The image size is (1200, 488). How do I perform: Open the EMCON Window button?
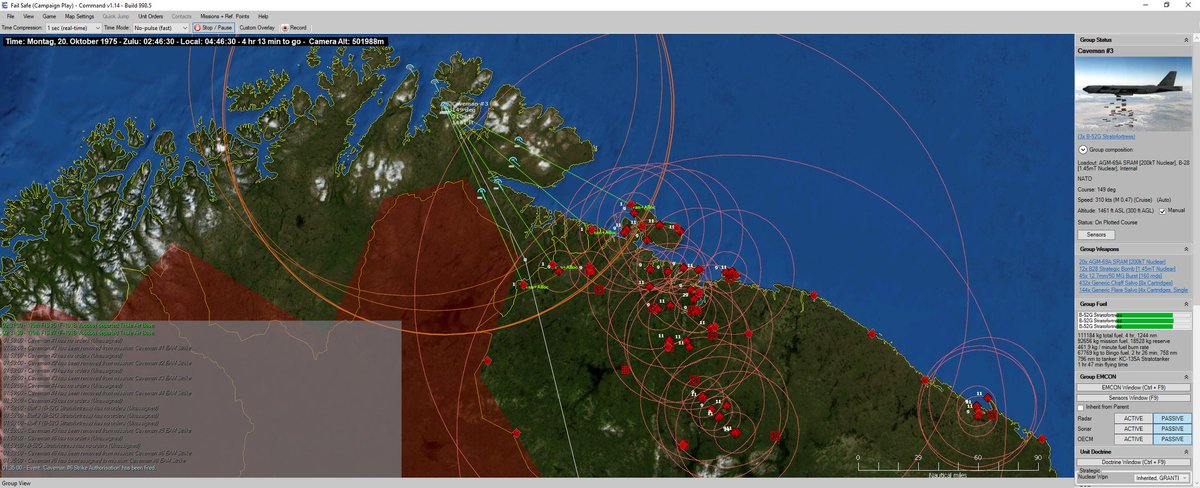1133,387
